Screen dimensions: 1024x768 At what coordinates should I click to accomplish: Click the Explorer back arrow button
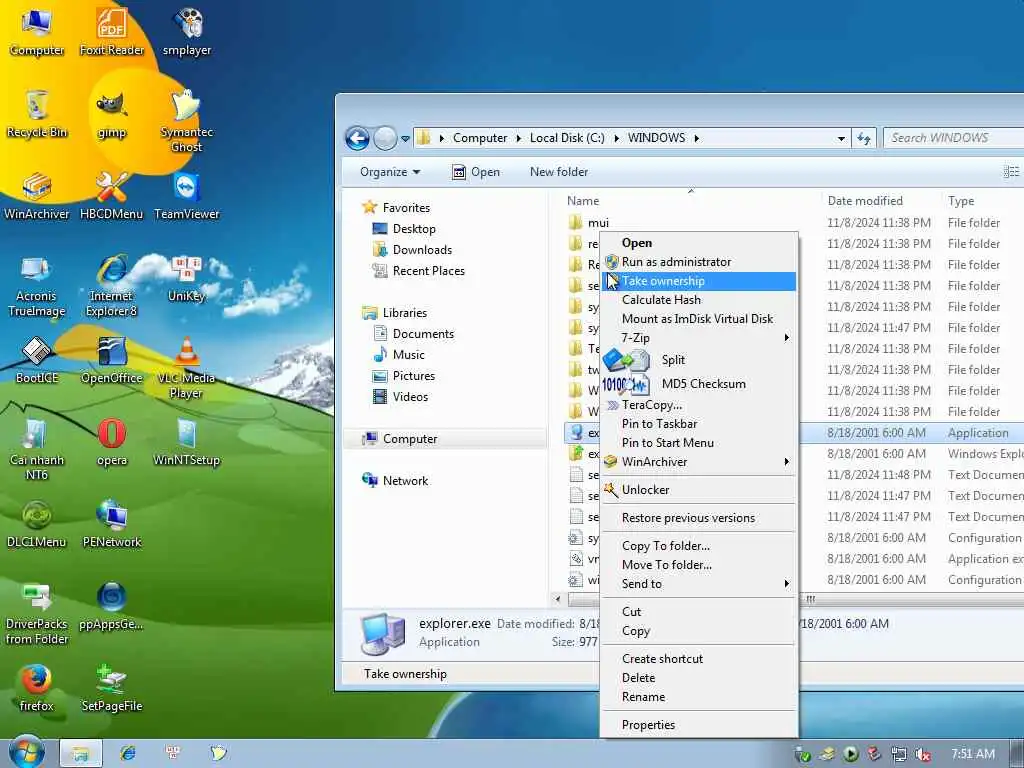tap(357, 138)
